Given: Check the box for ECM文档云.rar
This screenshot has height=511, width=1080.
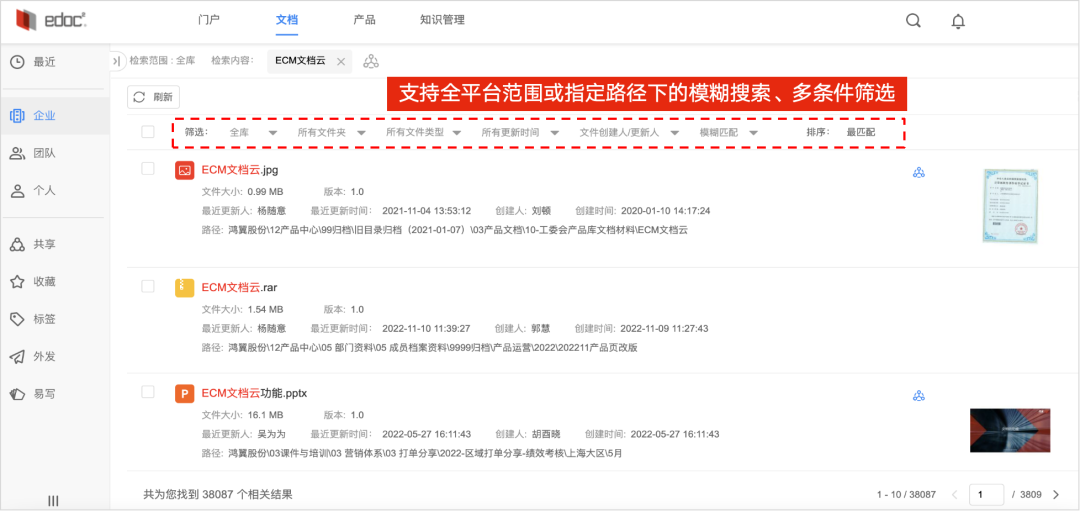Looking at the screenshot, I should tap(147, 286).
